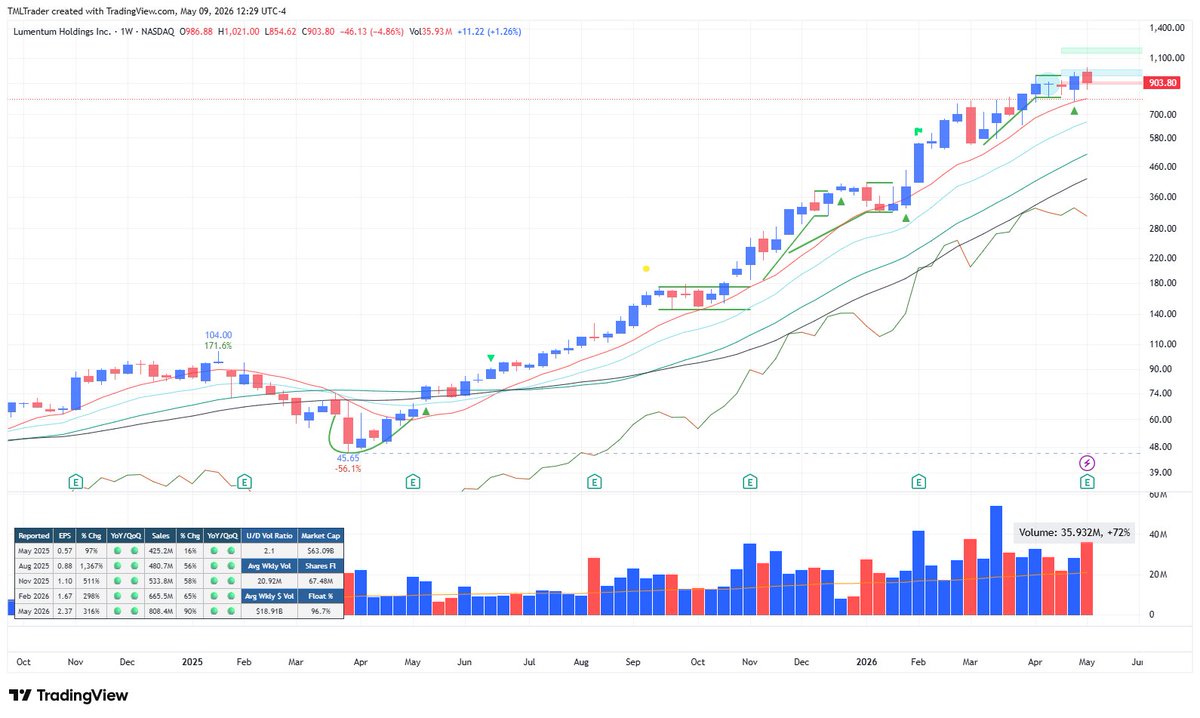
Task: Click the Avg Wkly Vol header cell
Action: pos(268,565)
